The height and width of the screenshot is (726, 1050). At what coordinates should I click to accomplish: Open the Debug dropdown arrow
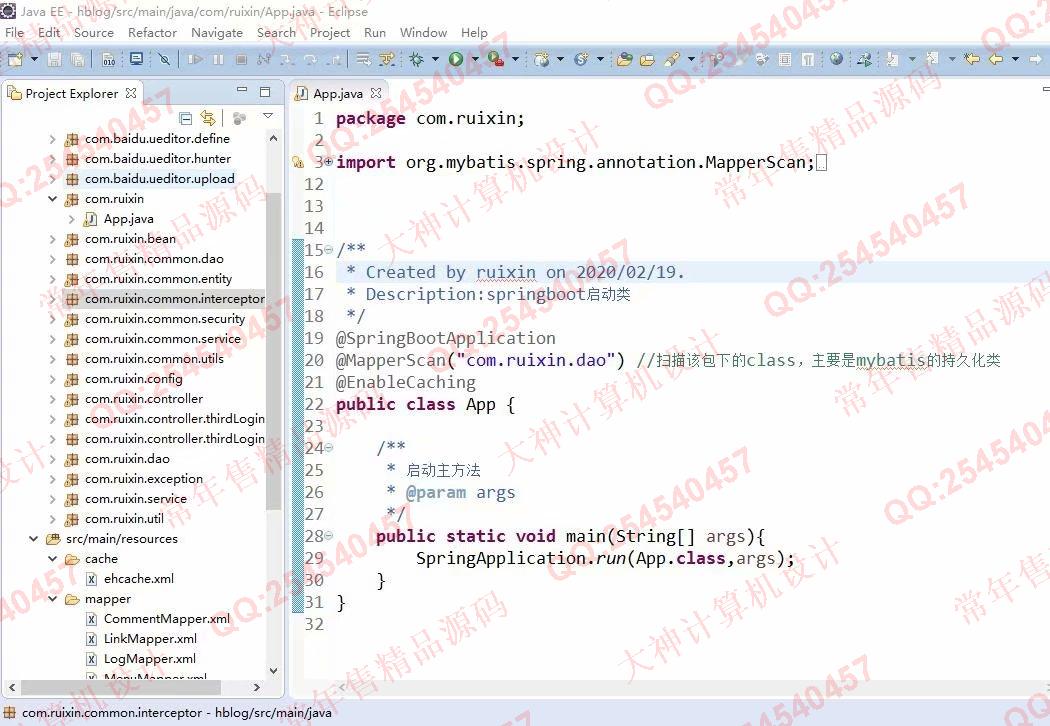[435, 60]
